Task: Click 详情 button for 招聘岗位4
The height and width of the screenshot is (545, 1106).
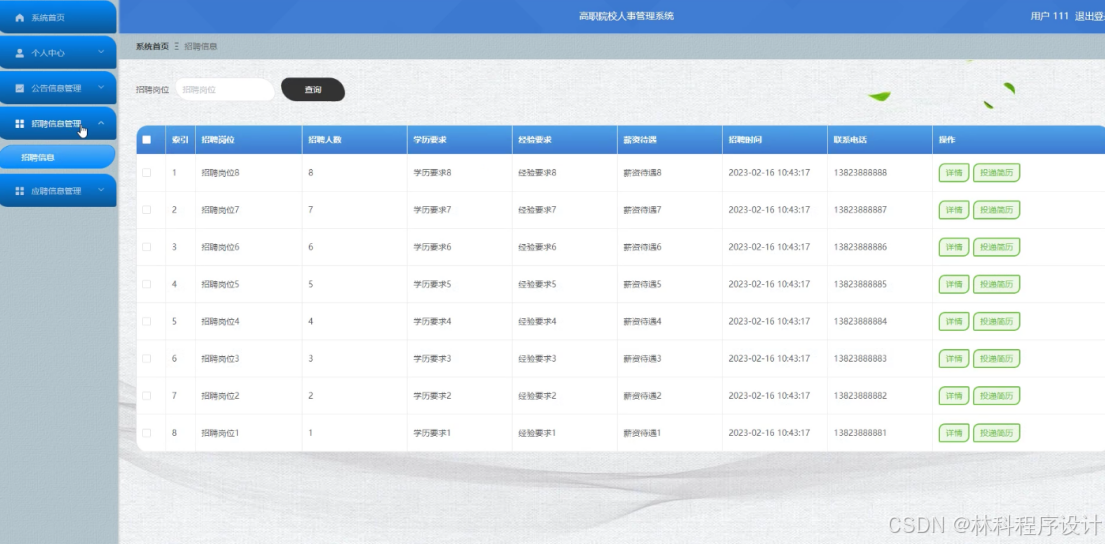Action: (x=954, y=322)
